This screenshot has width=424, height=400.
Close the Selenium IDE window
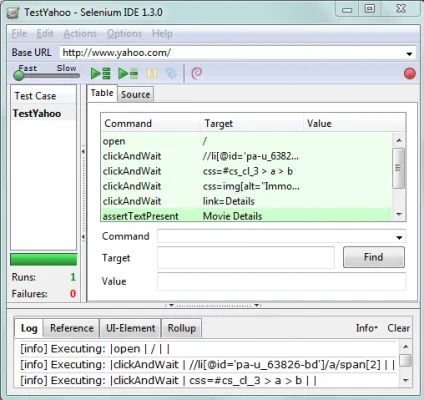point(401,9)
